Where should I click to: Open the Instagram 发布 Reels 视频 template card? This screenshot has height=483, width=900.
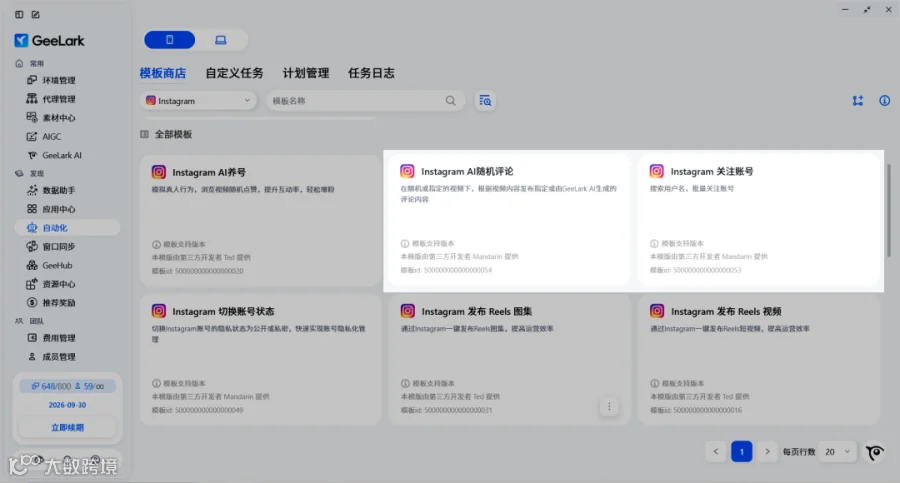758,360
